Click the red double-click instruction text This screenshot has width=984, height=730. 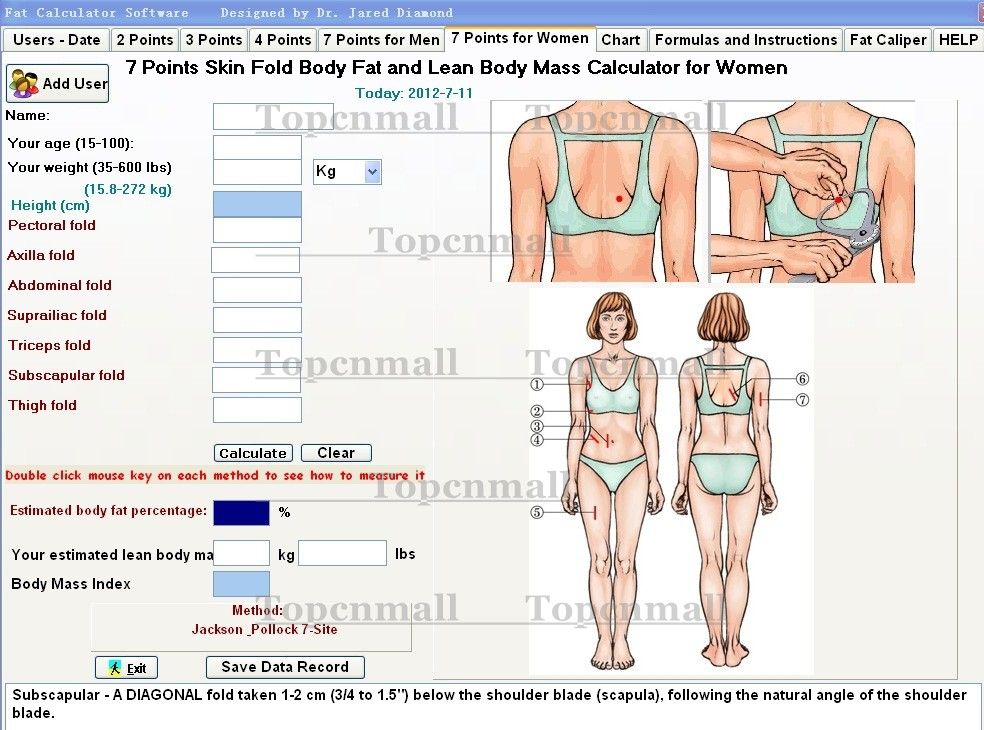pyautogui.click(x=215, y=476)
